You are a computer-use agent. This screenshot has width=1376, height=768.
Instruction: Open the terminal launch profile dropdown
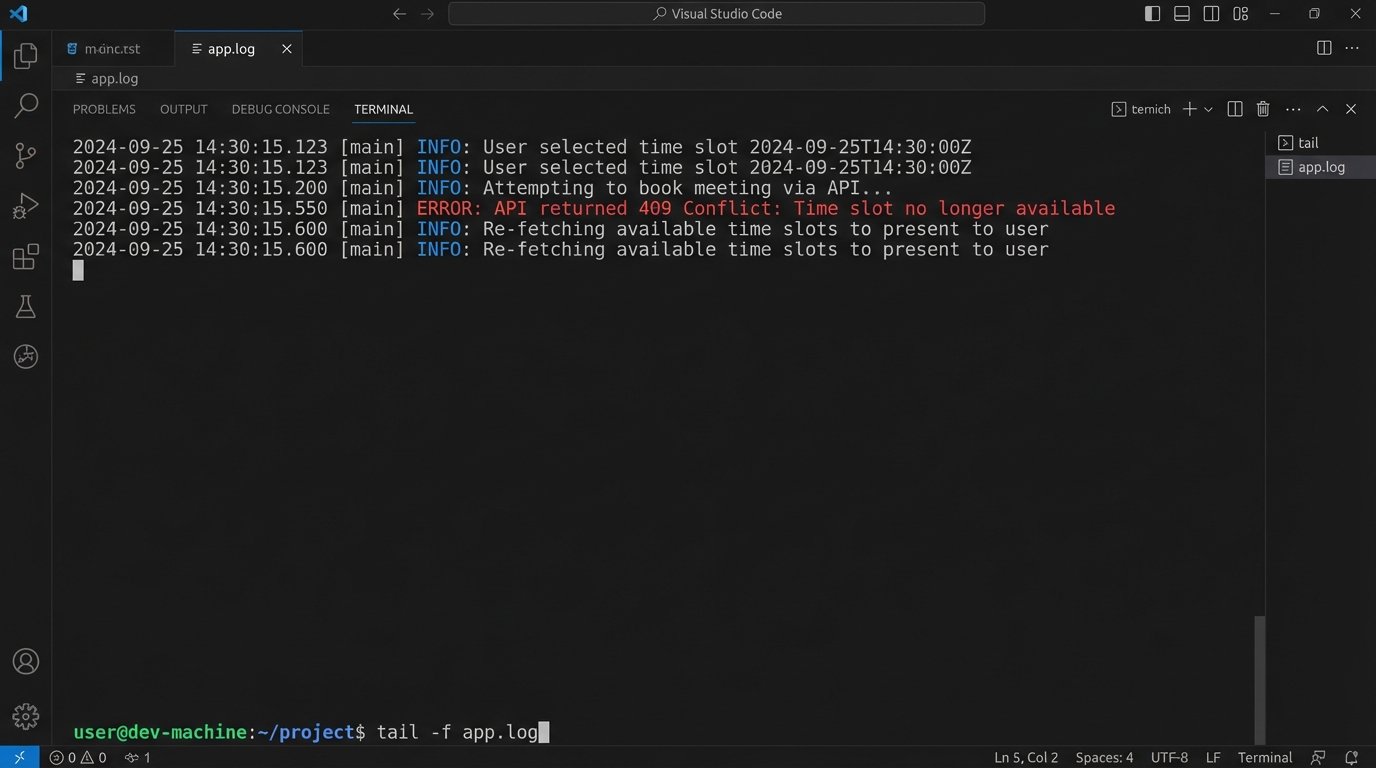coord(1208,109)
